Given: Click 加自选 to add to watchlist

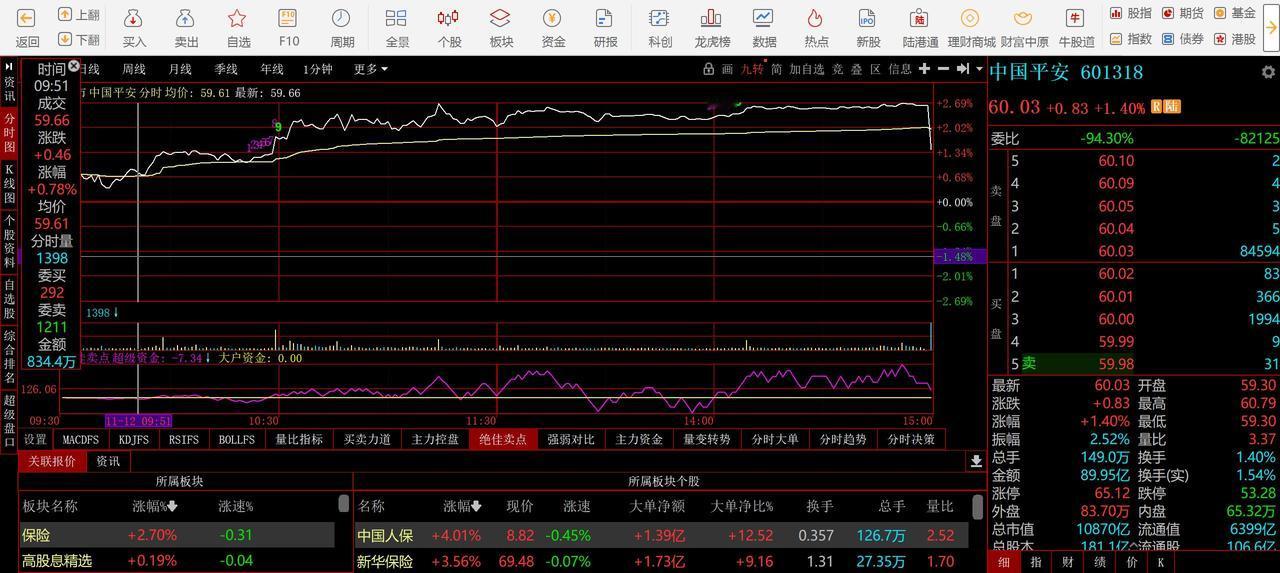Looking at the screenshot, I should click(806, 69).
